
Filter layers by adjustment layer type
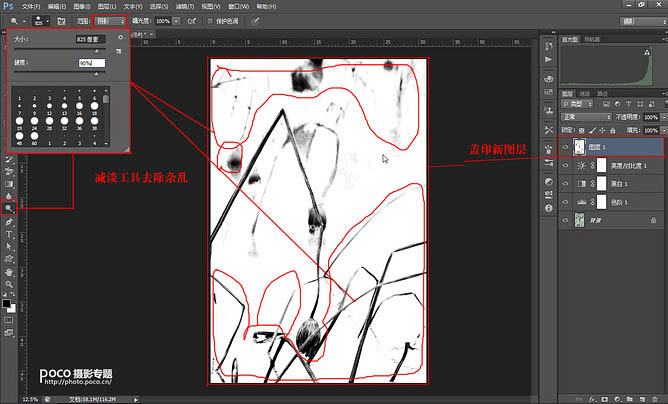618,104
